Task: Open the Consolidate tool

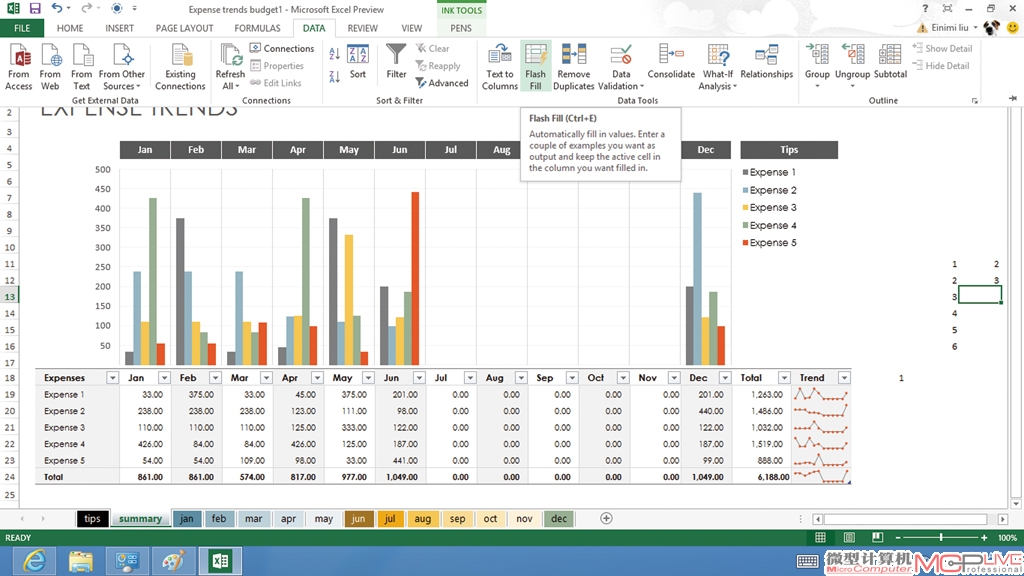Action: [671, 62]
